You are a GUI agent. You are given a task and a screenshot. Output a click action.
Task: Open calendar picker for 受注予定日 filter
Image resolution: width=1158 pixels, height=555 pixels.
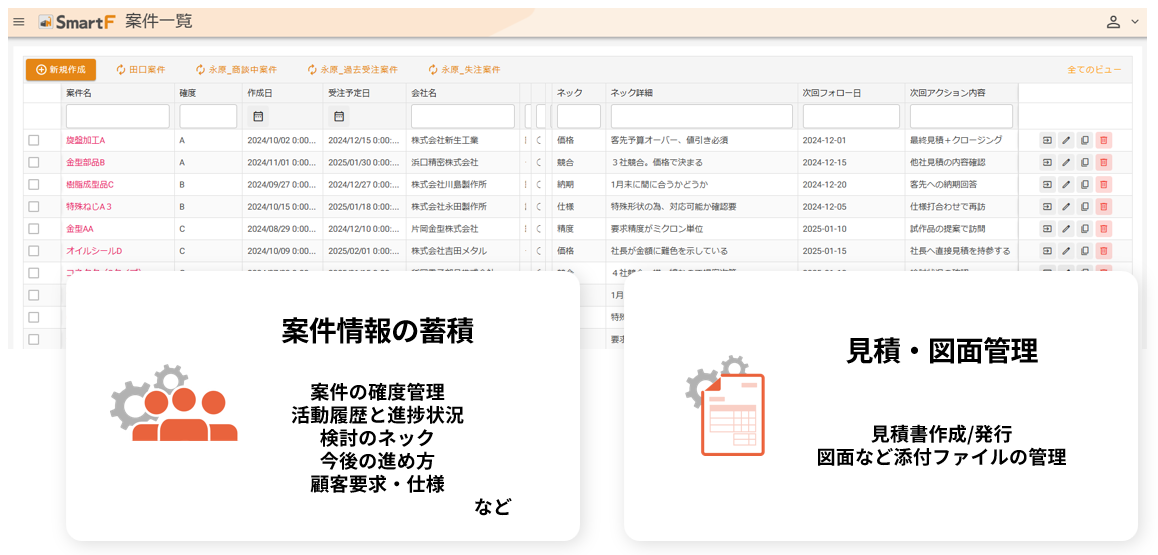pyautogui.click(x=340, y=116)
